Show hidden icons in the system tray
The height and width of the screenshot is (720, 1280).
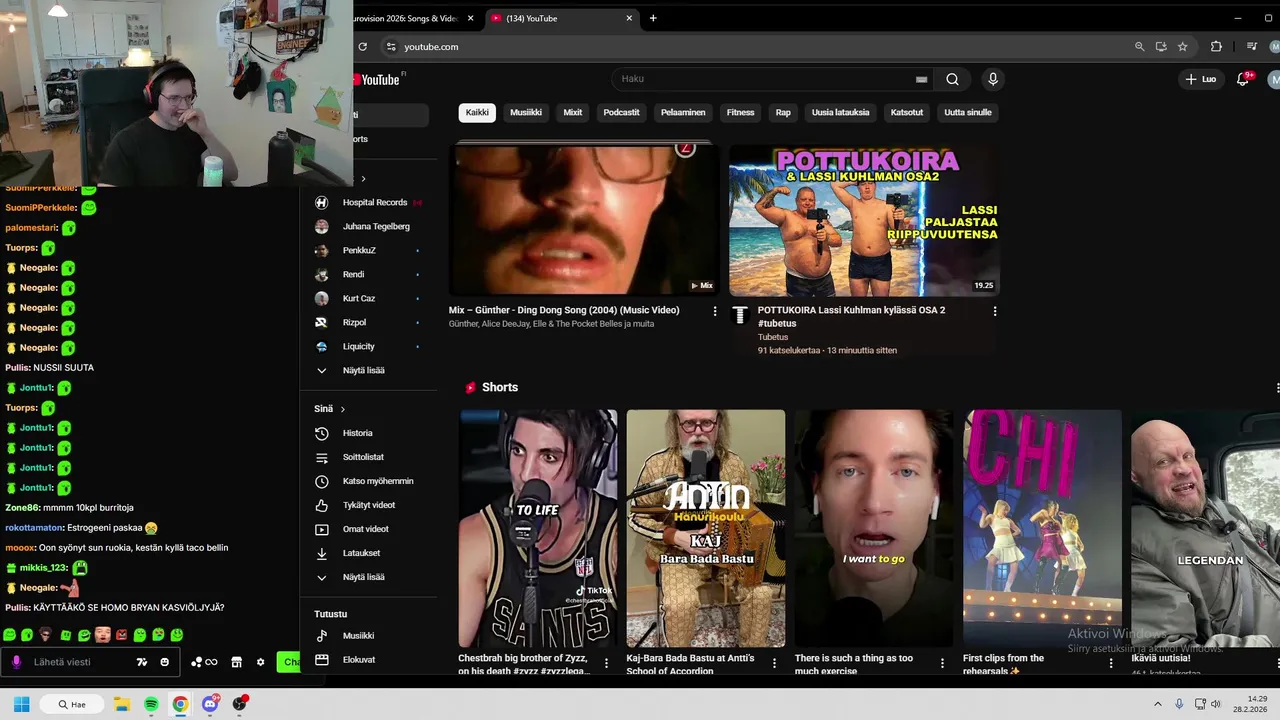point(1158,704)
